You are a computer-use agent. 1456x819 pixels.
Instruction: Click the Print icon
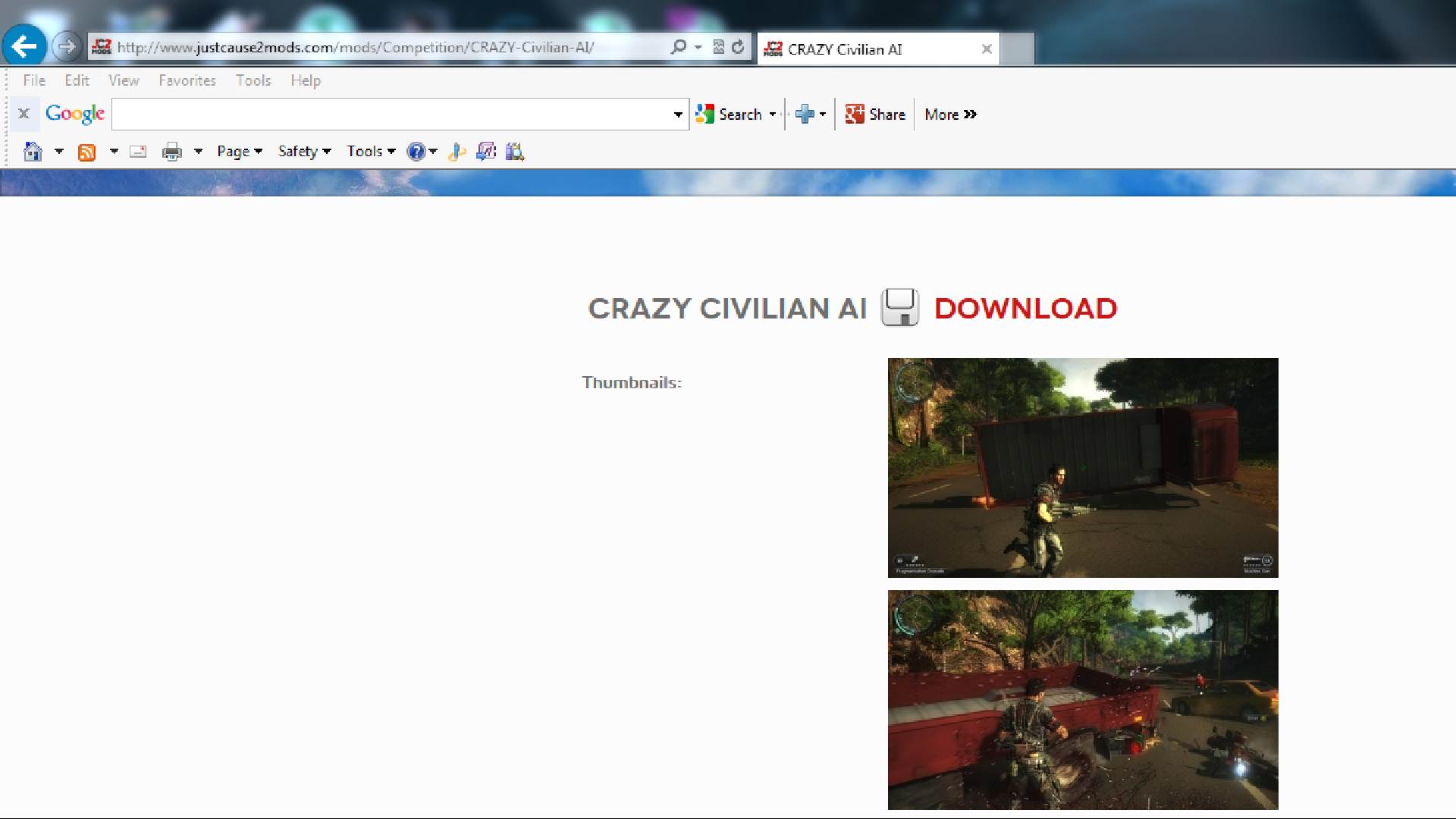(x=172, y=152)
